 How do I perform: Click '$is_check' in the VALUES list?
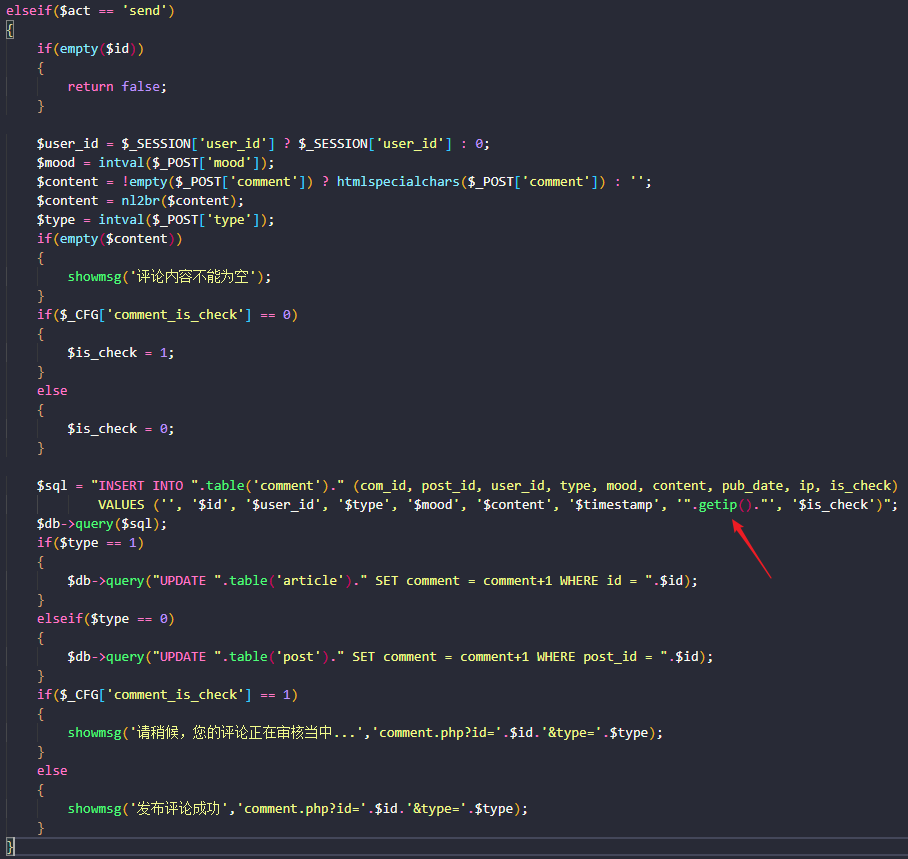coord(833,505)
